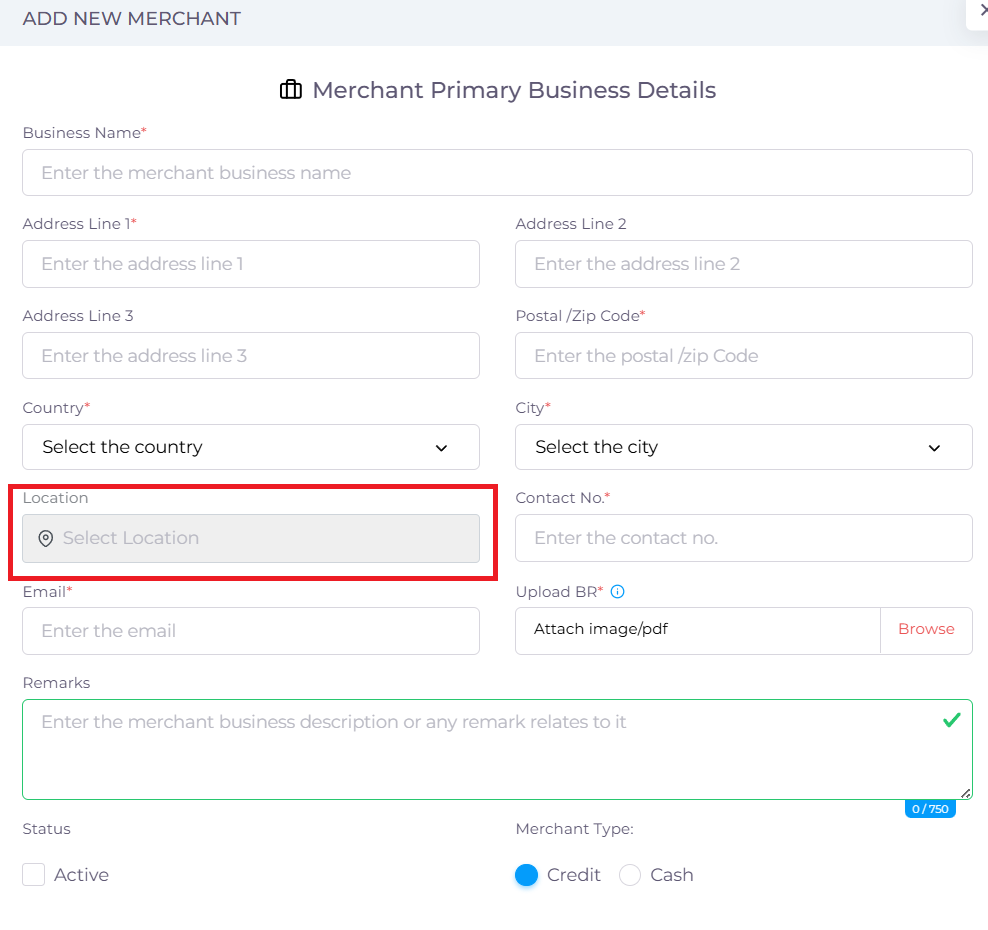Open the Select the country dropdown

click(x=250, y=447)
